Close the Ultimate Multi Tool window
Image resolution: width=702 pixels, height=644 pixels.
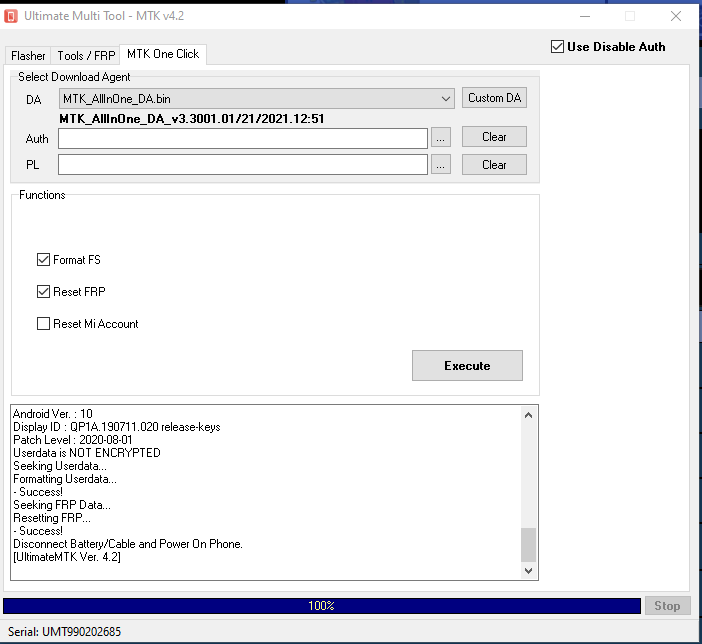tap(676, 17)
